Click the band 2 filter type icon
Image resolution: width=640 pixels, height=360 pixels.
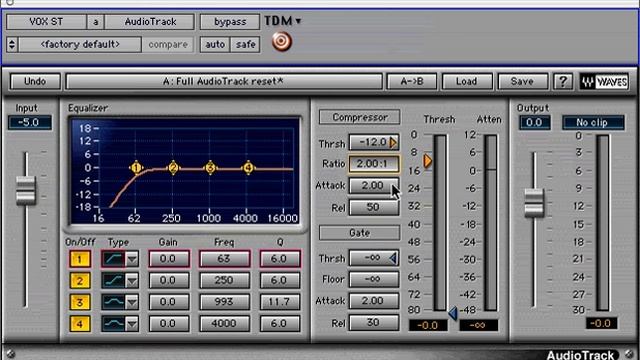coord(113,281)
